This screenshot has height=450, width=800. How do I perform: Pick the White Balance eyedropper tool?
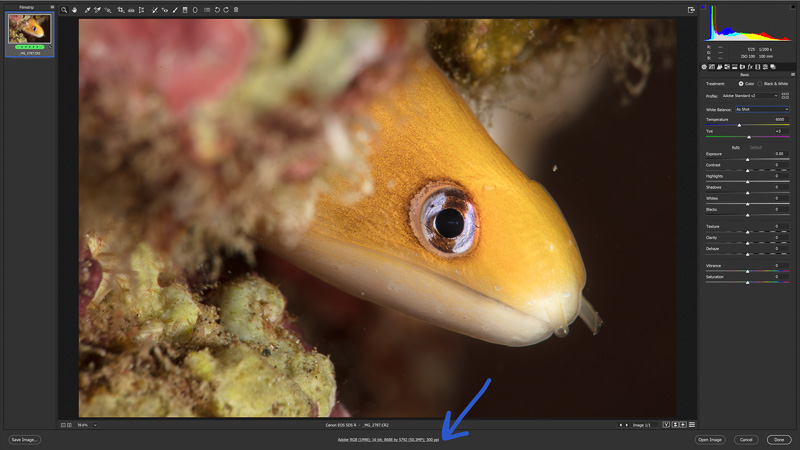tap(87, 10)
